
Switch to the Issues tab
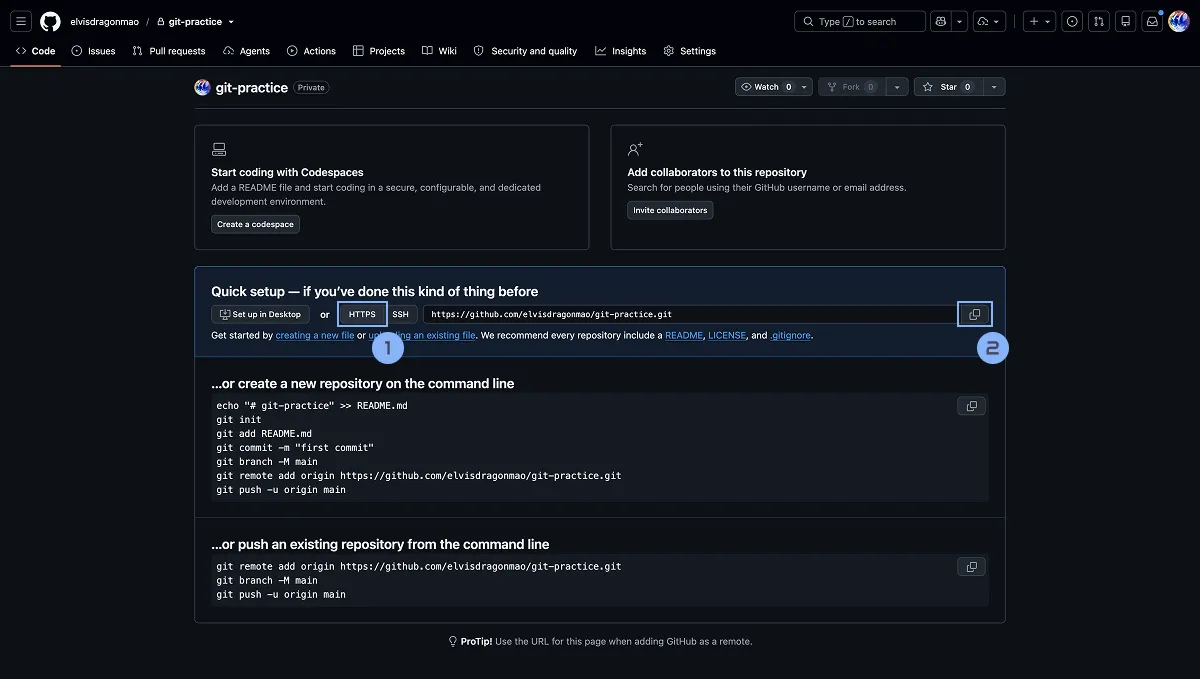(x=94, y=51)
